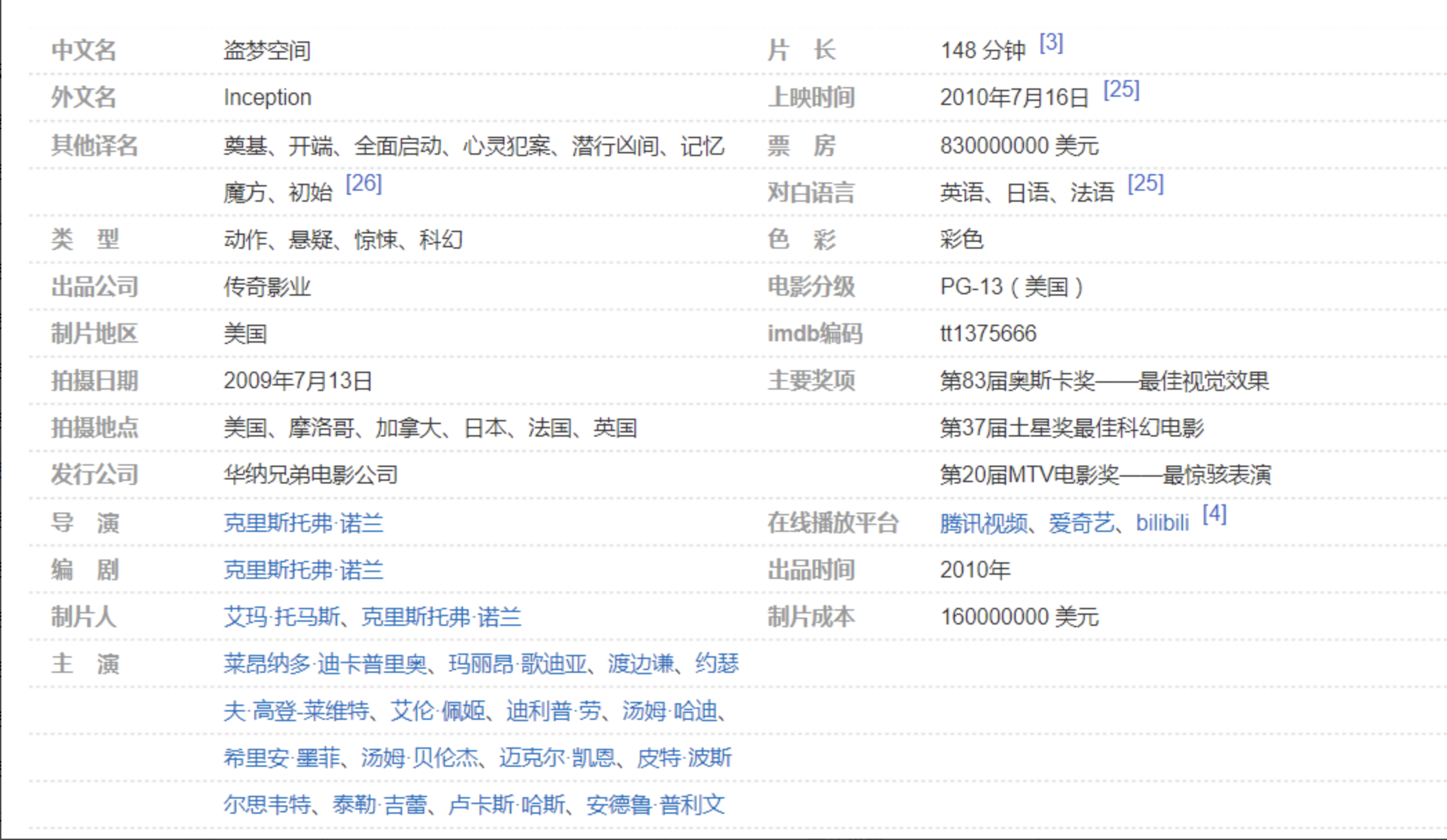The image size is (1447, 840).
Task: Open reference [4] after bilibili
Action: pos(1214,514)
